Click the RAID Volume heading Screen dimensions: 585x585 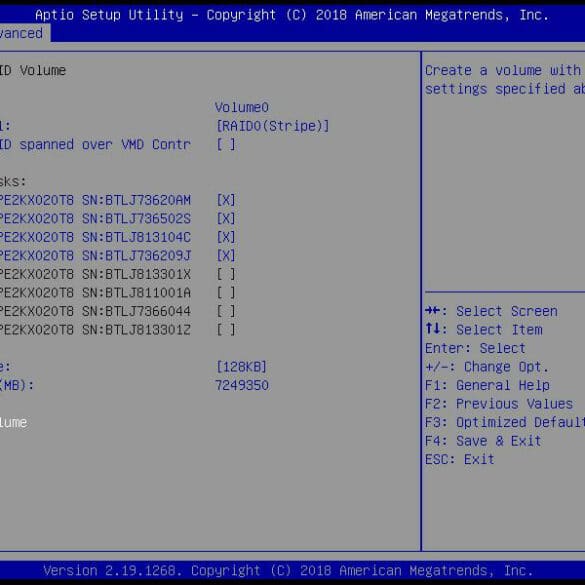click(x=33, y=71)
